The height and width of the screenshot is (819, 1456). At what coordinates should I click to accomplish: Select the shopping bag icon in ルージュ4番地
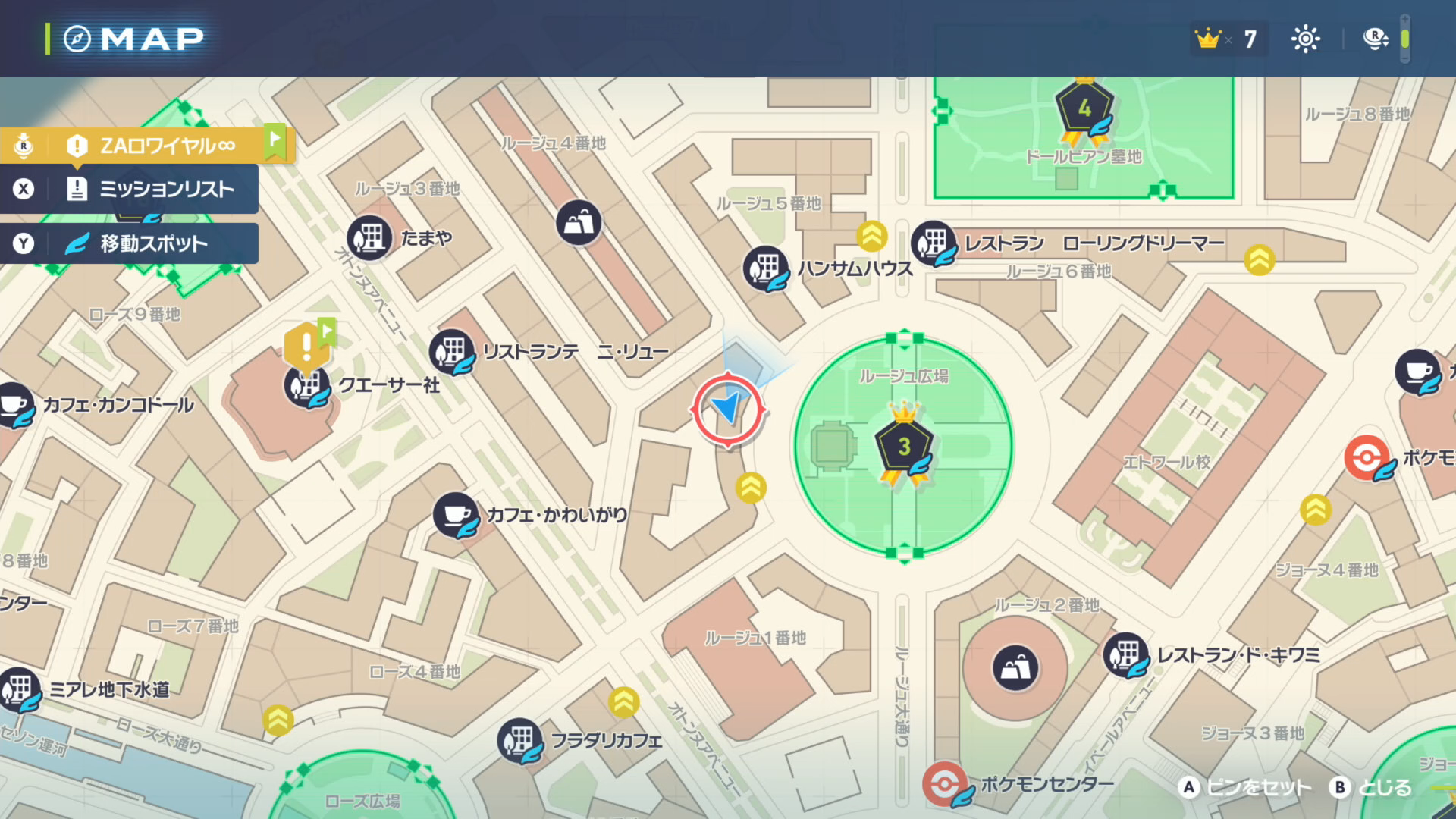point(579,223)
